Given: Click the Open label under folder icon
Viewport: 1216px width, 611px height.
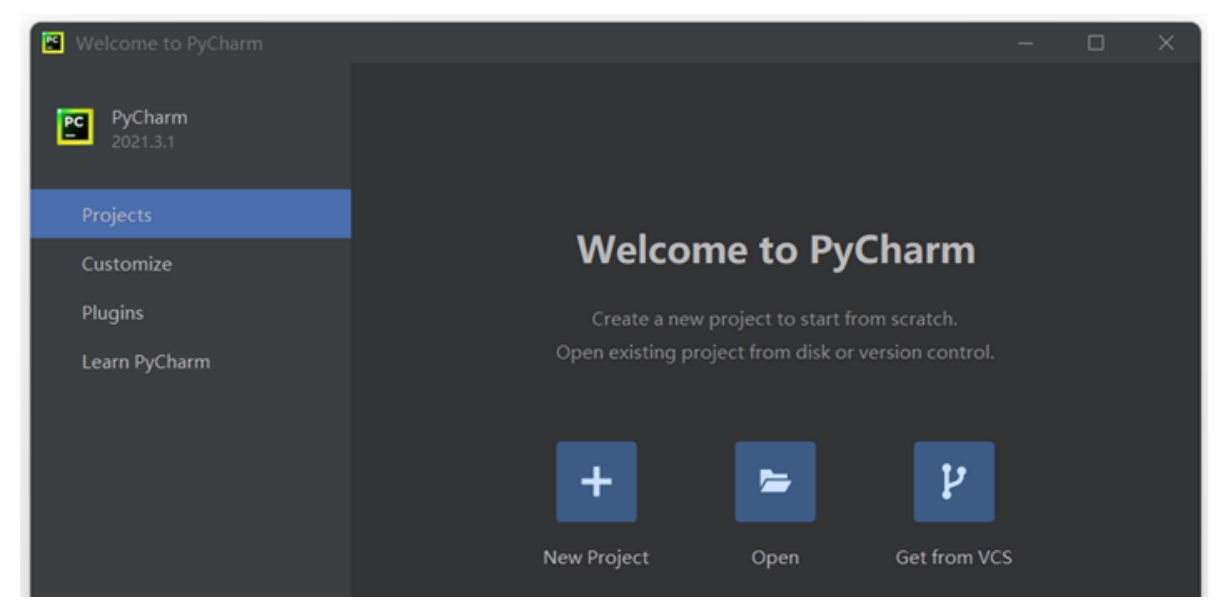Looking at the screenshot, I should (775, 559).
